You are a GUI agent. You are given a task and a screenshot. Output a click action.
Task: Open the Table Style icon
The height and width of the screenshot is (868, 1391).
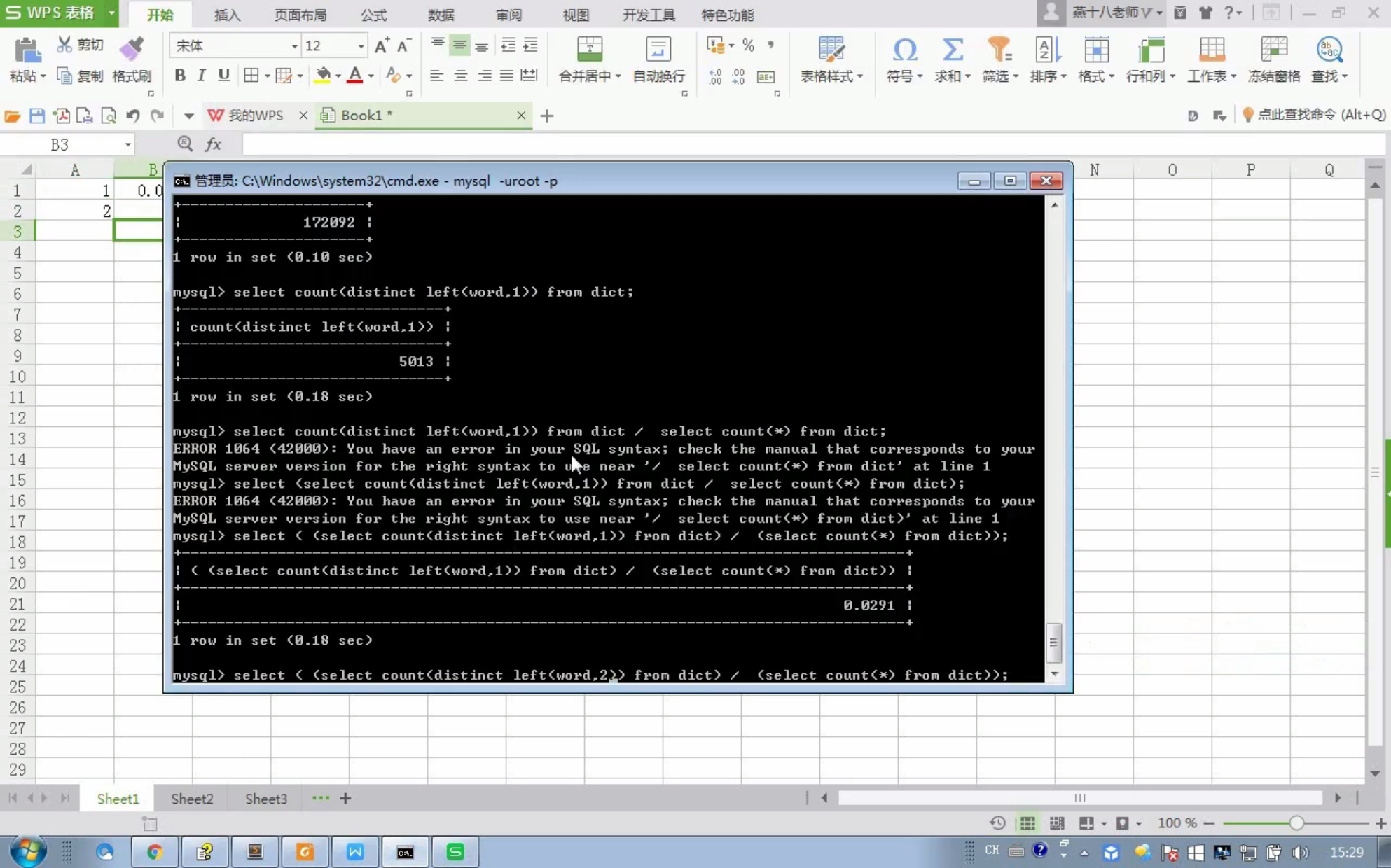[831, 49]
